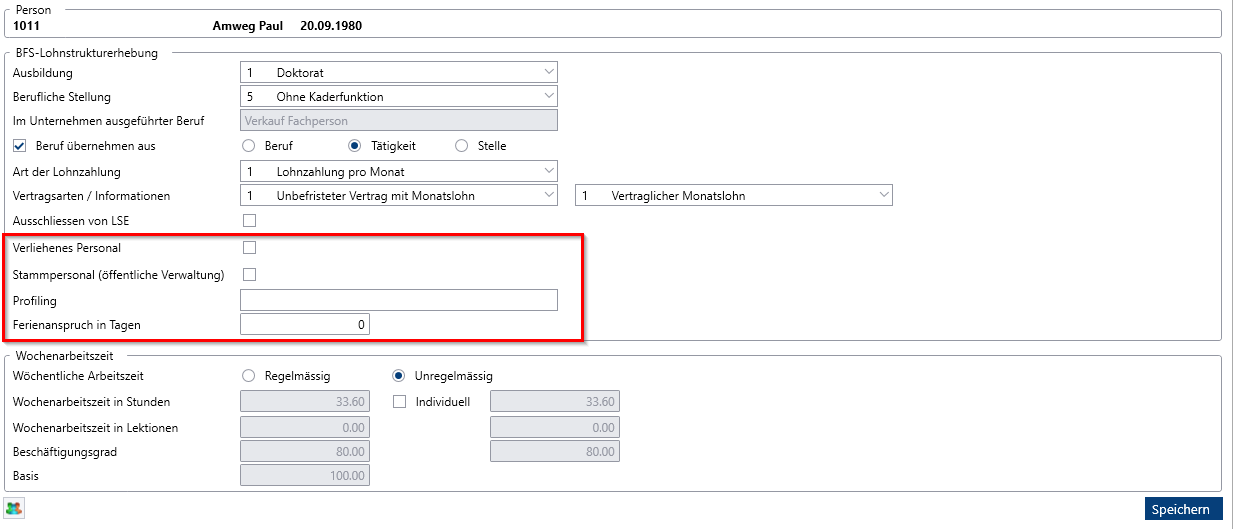Open the Art der Lohnzahlung dropdown
The height and width of the screenshot is (529, 1237).
[399, 172]
